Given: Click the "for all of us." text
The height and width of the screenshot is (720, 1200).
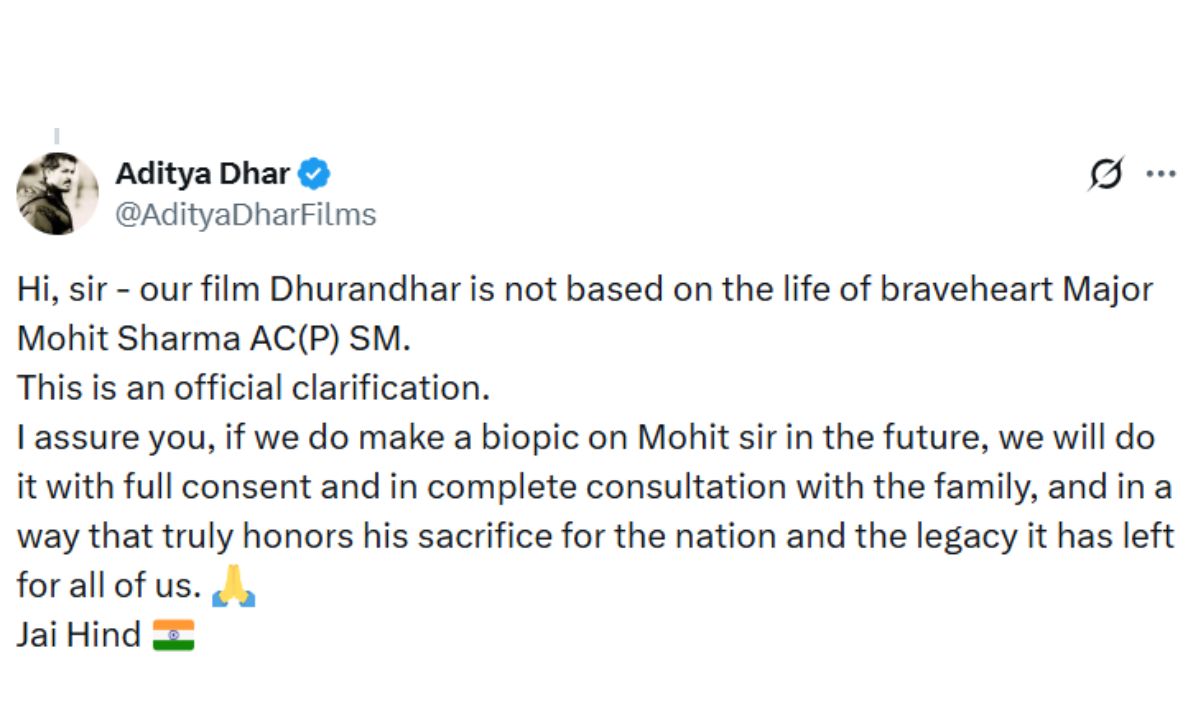Looking at the screenshot, I should [x=108, y=585].
